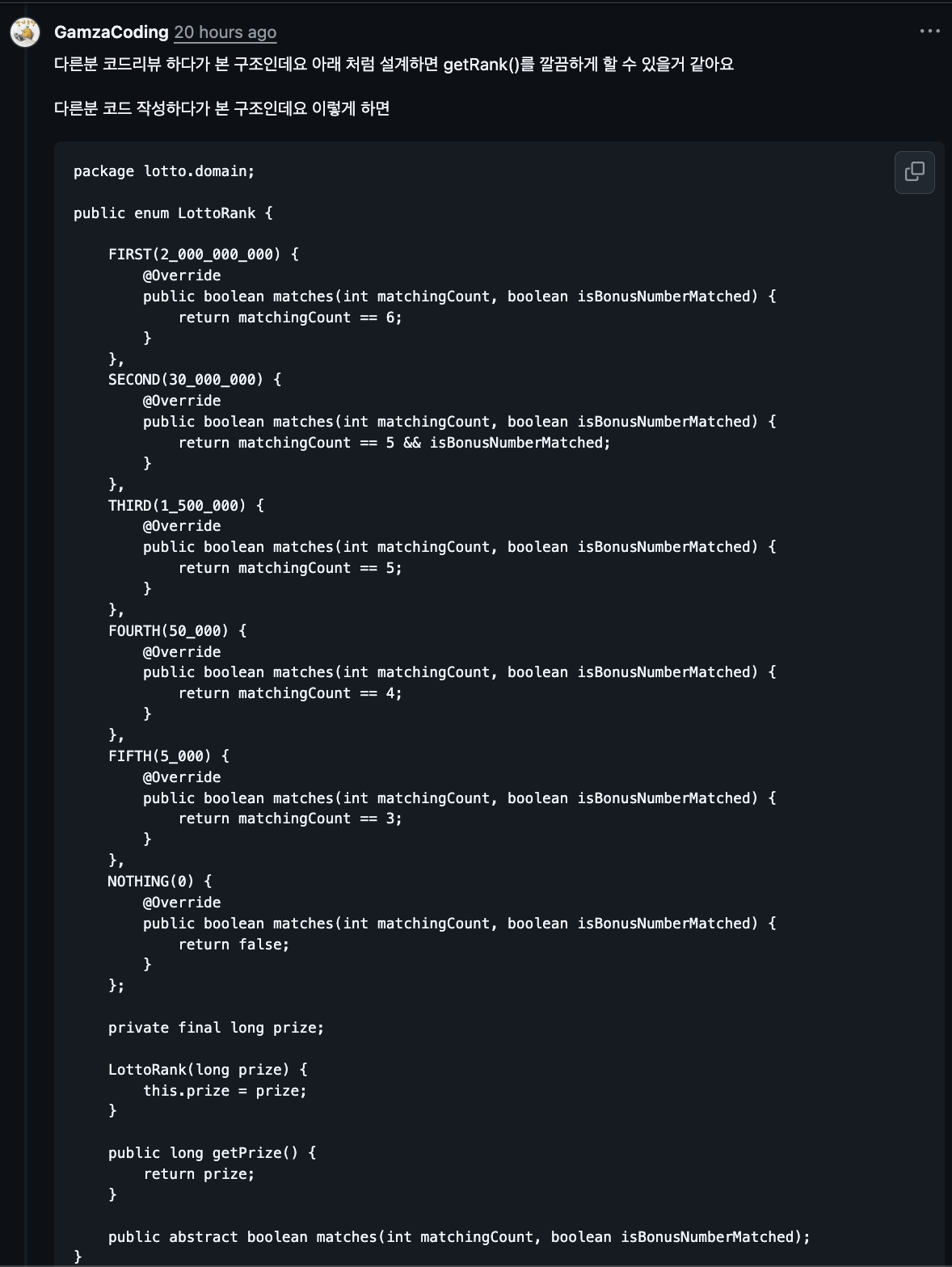
Task: Click the abstract matches method declaration line
Action: [x=459, y=1237]
